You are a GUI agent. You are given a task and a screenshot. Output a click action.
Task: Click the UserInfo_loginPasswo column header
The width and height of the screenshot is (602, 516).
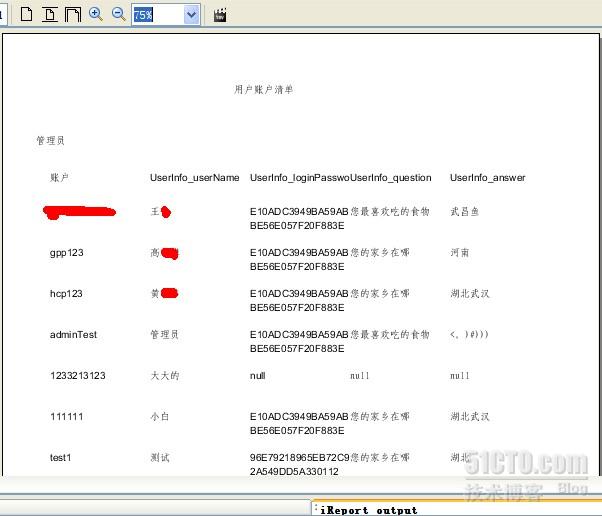coord(299,178)
